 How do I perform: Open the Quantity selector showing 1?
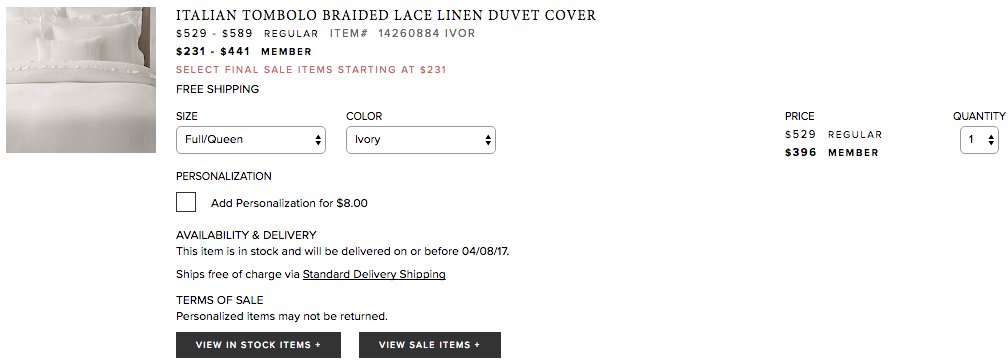[979, 140]
